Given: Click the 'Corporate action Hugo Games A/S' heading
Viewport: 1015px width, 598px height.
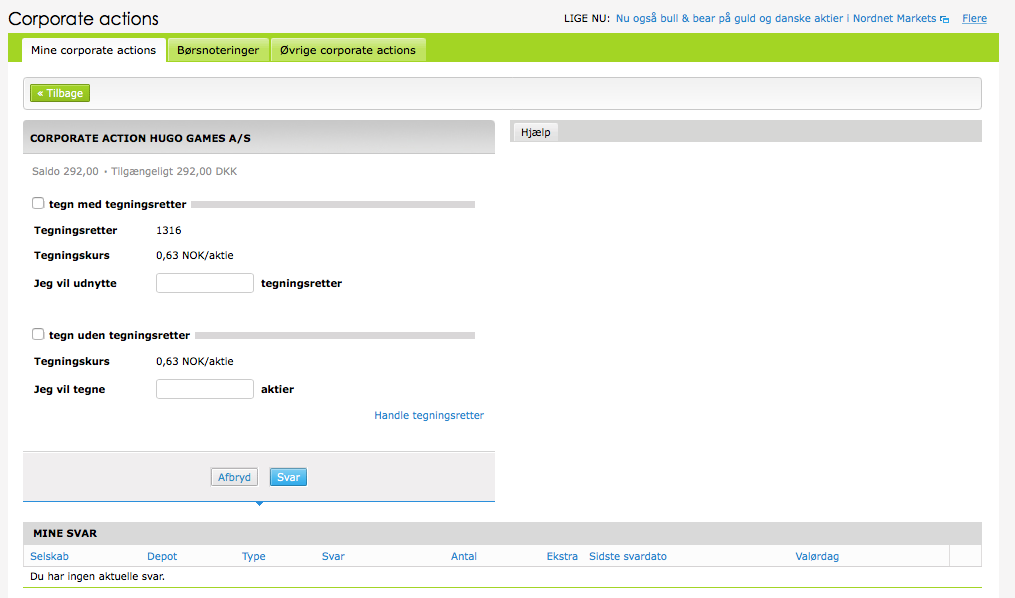Looking at the screenshot, I should [x=140, y=138].
